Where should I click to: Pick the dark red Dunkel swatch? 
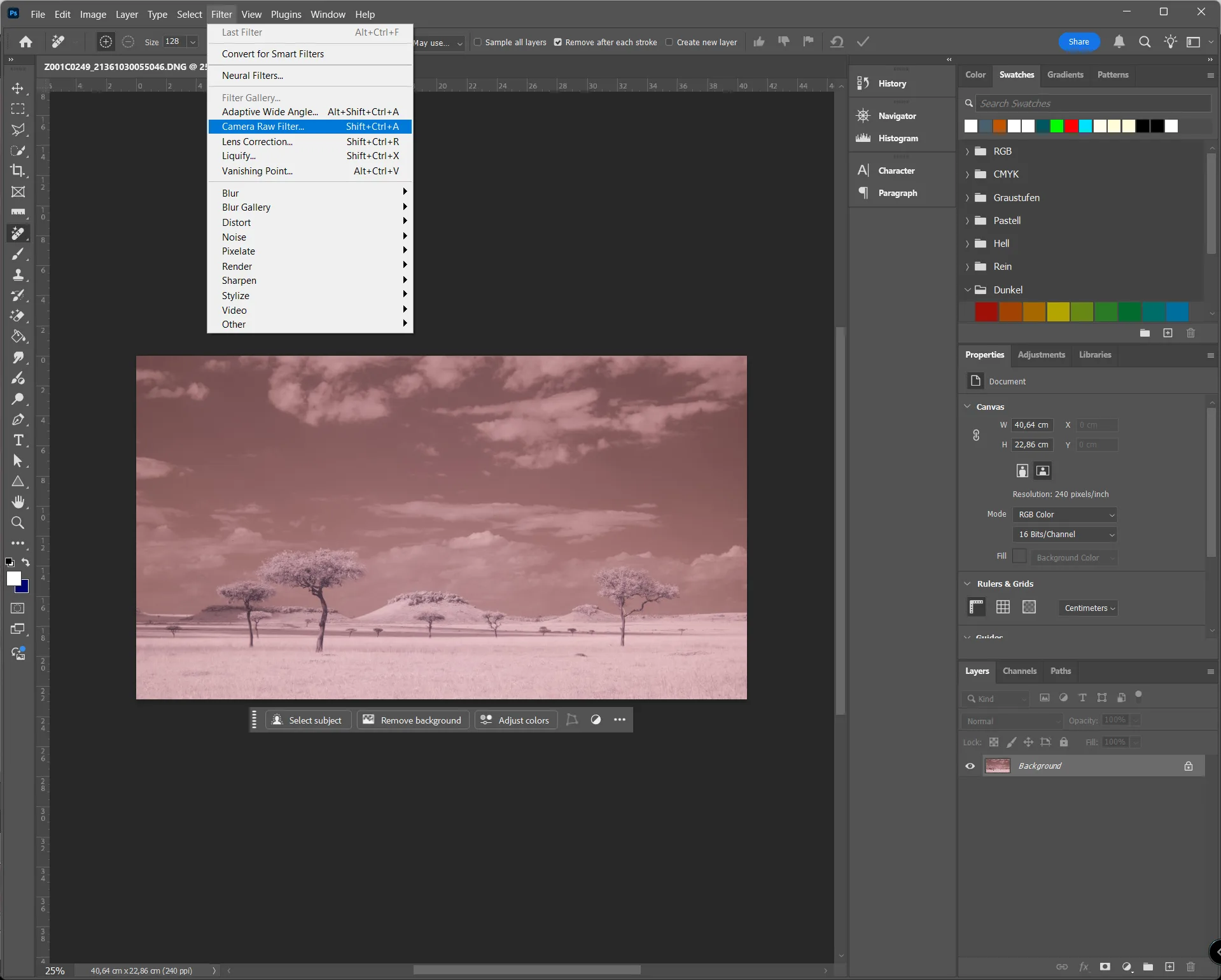point(986,312)
